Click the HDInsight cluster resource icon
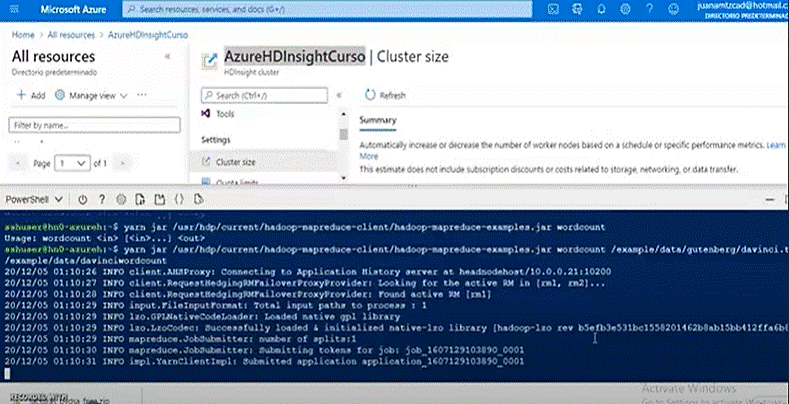Viewport: 789px width, 404px height. pyautogui.click(x=209, y=60)
